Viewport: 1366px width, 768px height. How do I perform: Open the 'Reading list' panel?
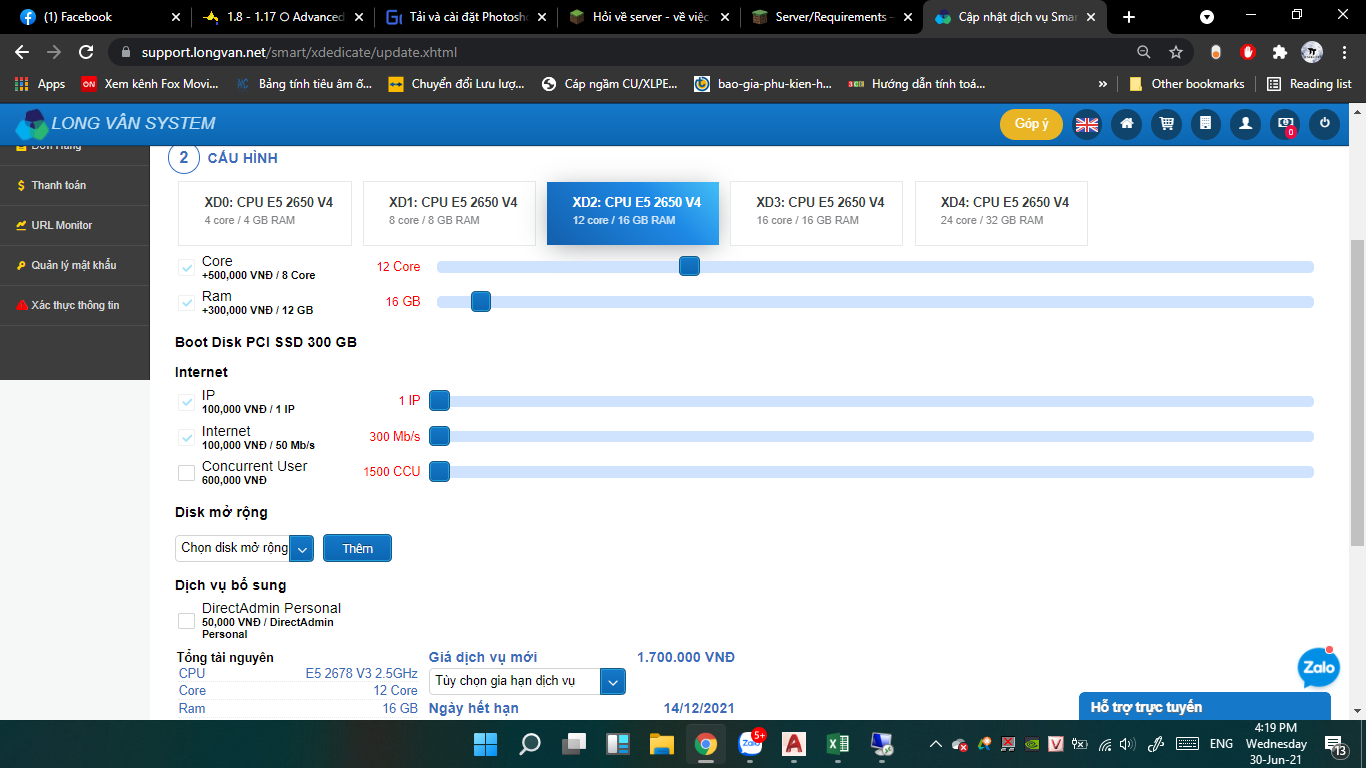1309,84
